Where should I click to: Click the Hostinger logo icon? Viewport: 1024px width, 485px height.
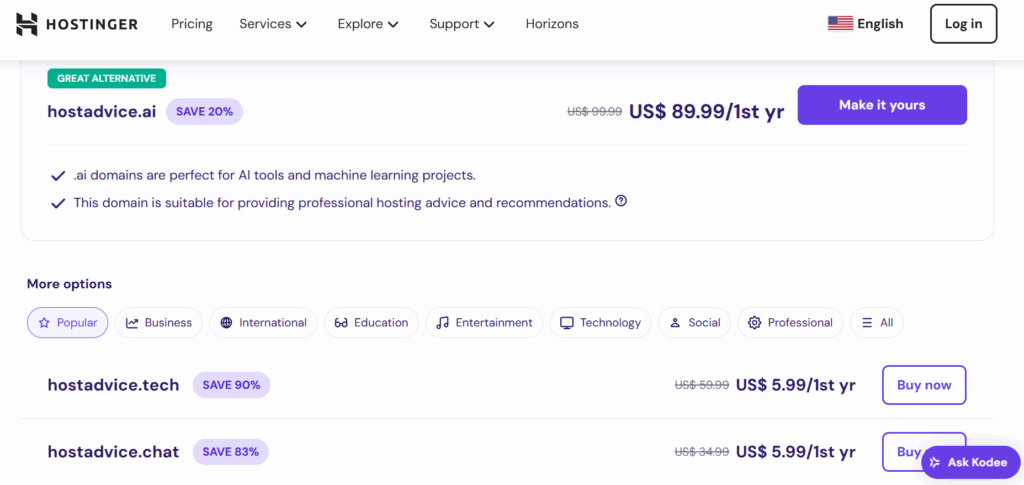coord(27,24)
